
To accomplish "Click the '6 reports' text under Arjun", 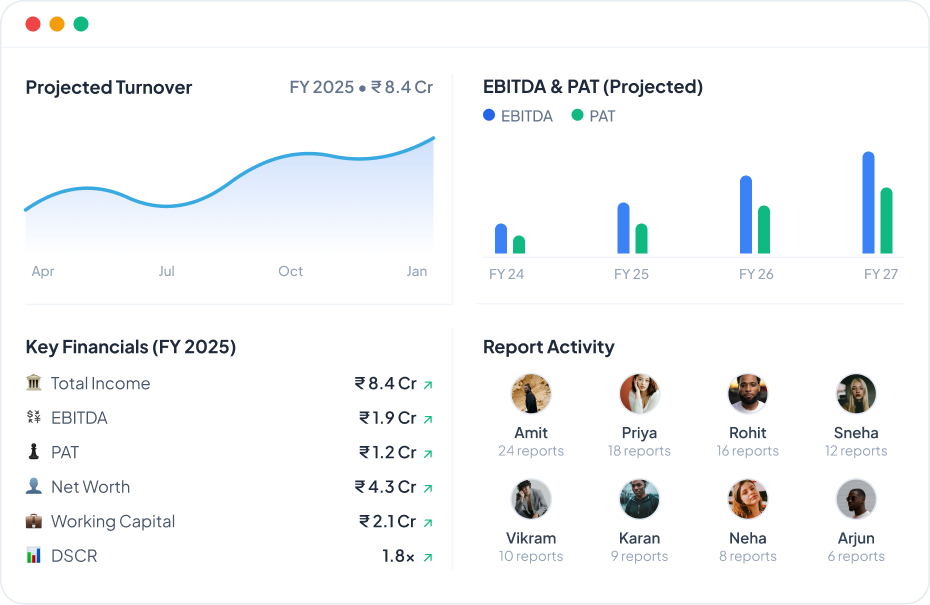I will (856, 556).
